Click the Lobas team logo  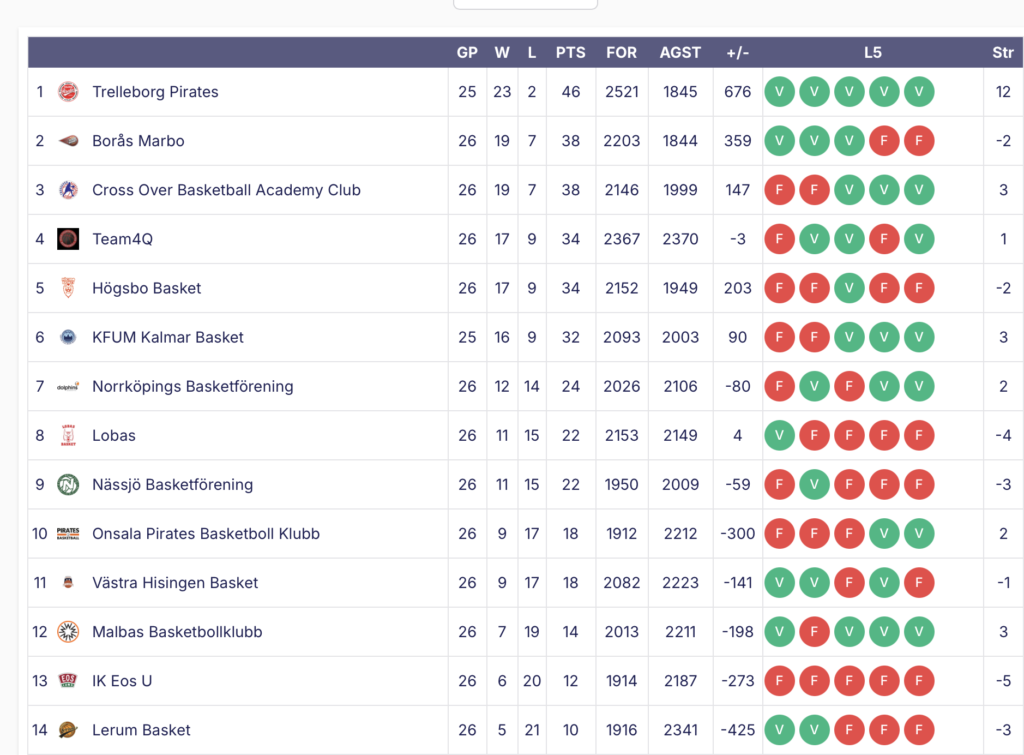[68, 436]
